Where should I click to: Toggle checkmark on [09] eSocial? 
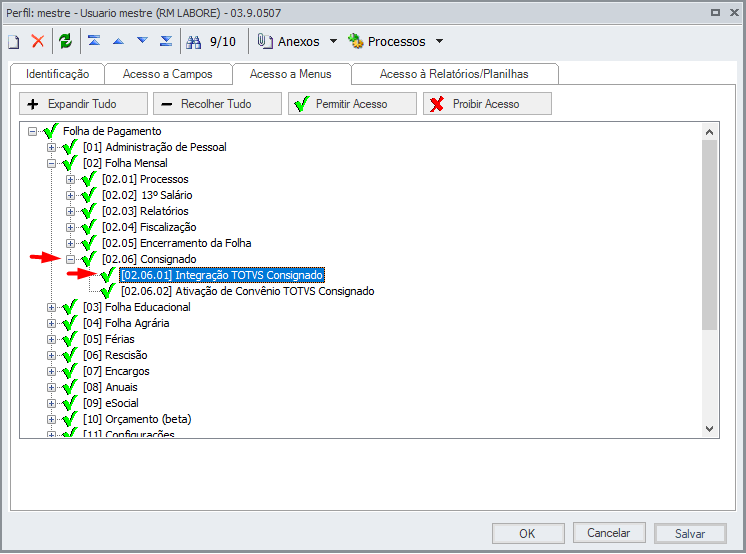[69, 403]
